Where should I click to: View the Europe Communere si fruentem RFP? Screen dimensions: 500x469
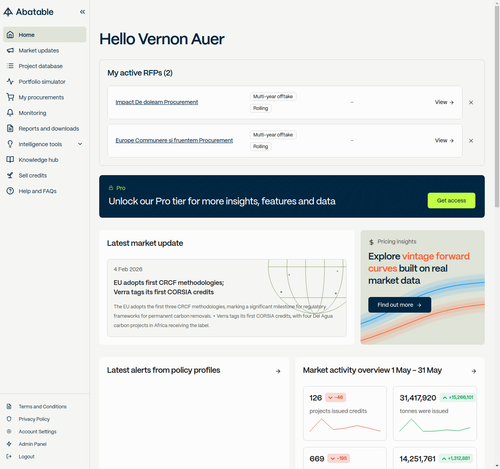444,140
